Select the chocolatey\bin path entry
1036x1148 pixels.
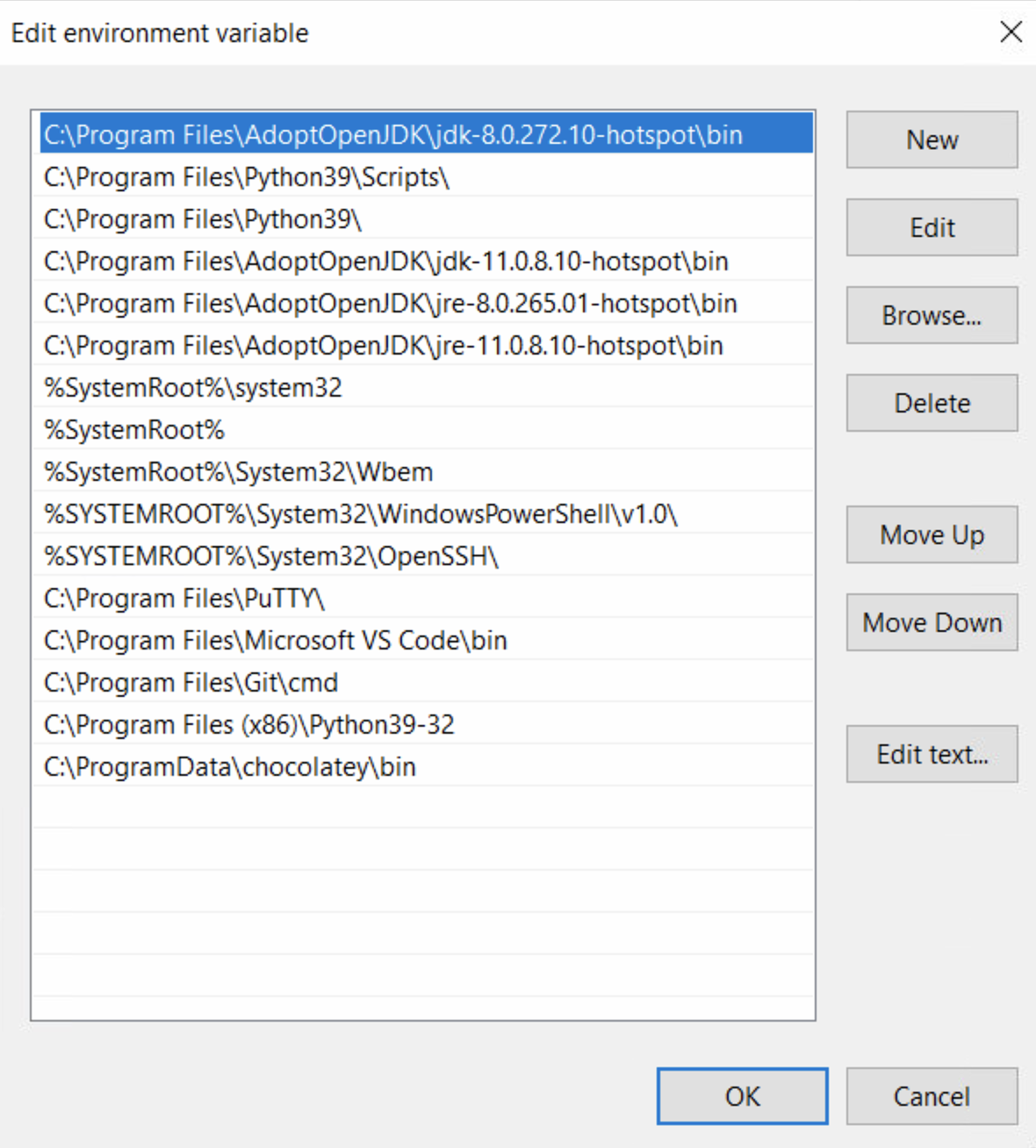(230, 767)
